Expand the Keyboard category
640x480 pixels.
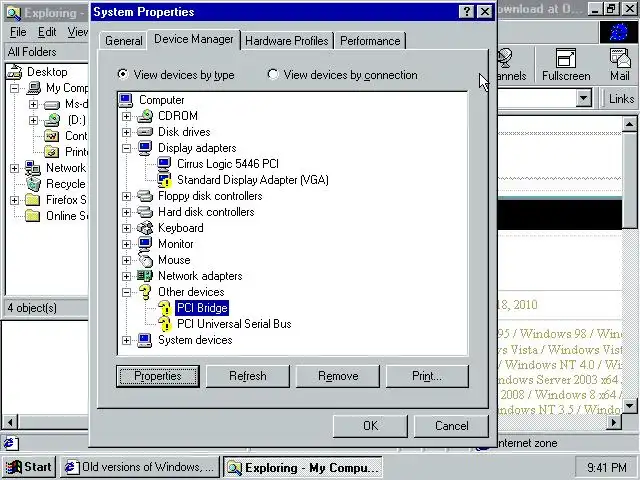click(127, 228)
